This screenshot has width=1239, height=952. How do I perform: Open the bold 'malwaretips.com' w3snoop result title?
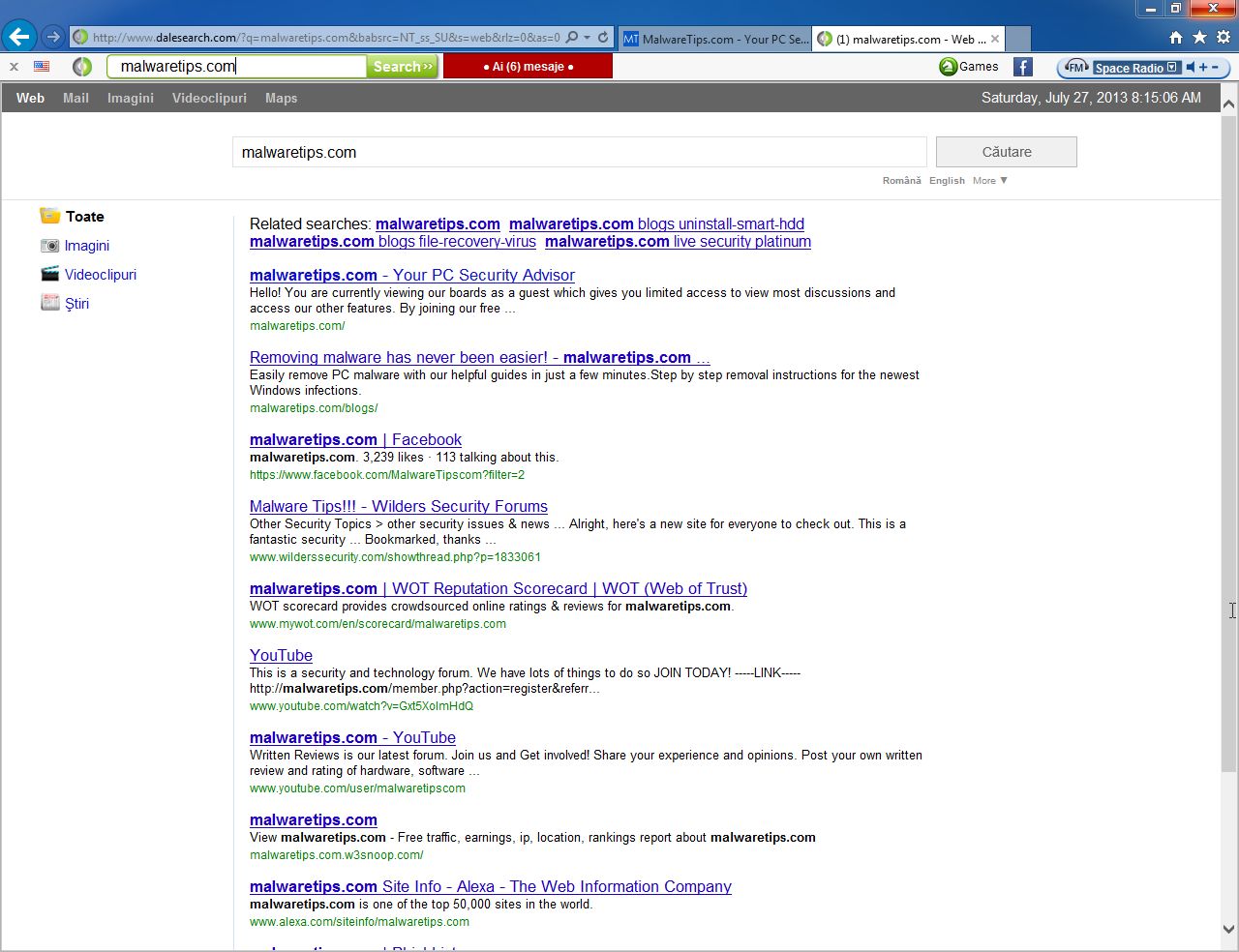click(314, 820)
